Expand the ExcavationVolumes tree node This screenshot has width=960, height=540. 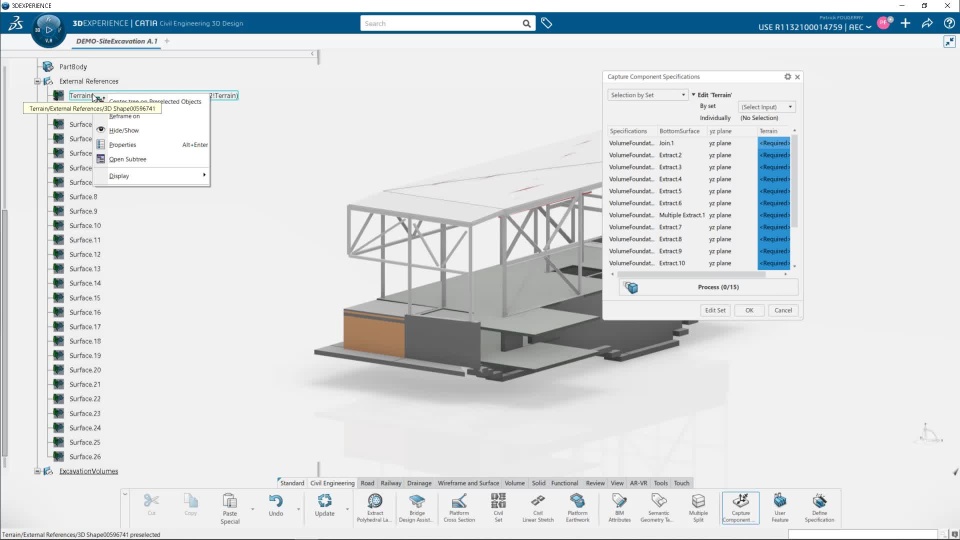[37, 471]
